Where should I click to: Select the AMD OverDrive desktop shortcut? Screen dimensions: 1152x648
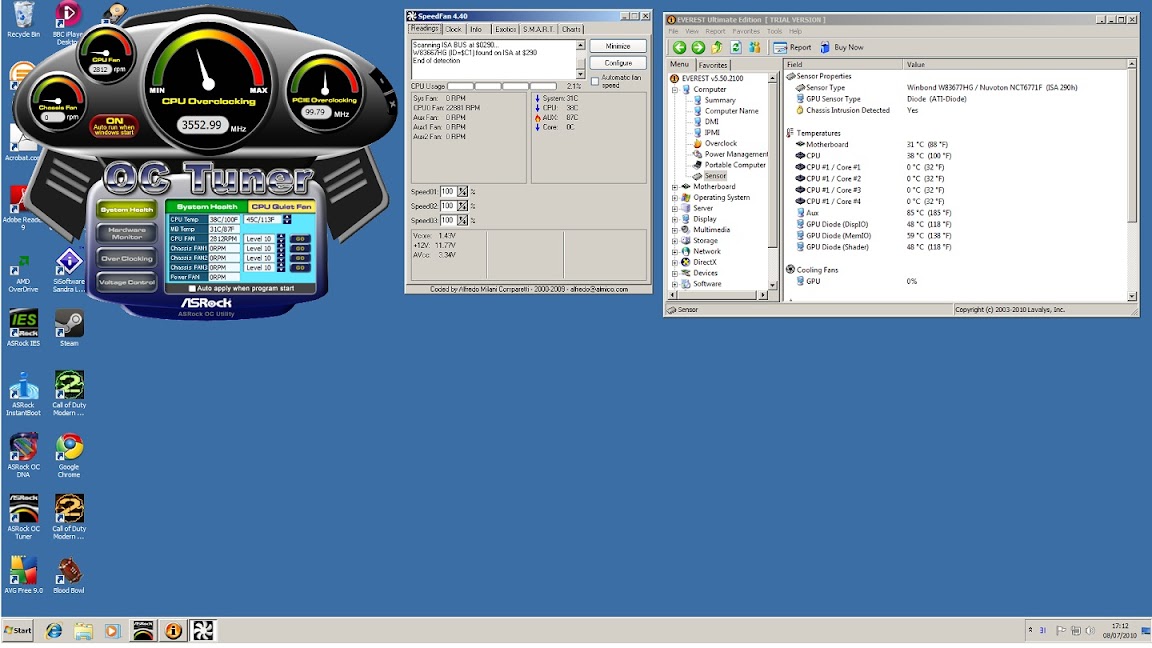pos(24,273)
